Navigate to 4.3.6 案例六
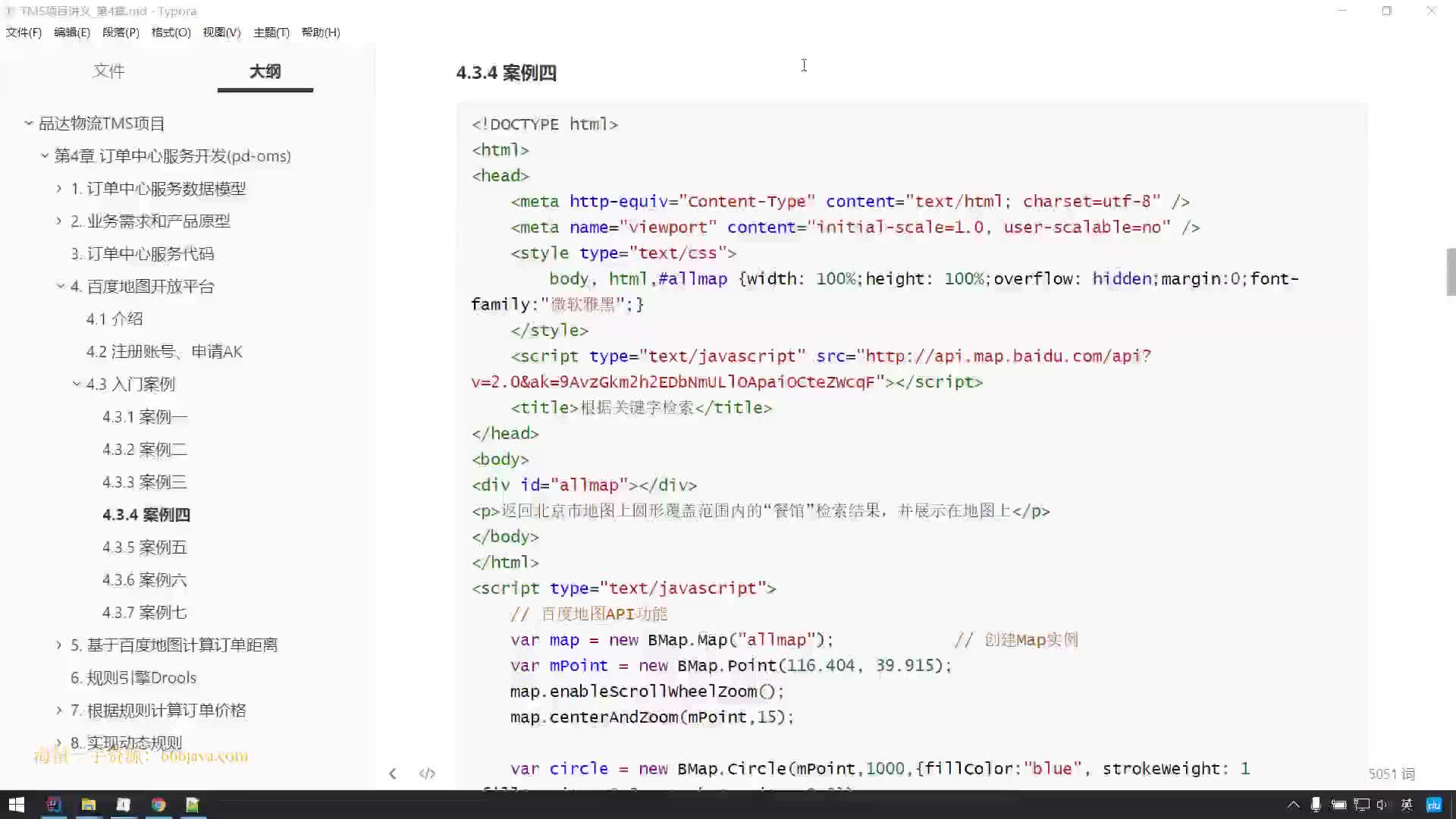Image resolution: width=1456 pixels, height=819 pixels. click(x=145, y=579)
